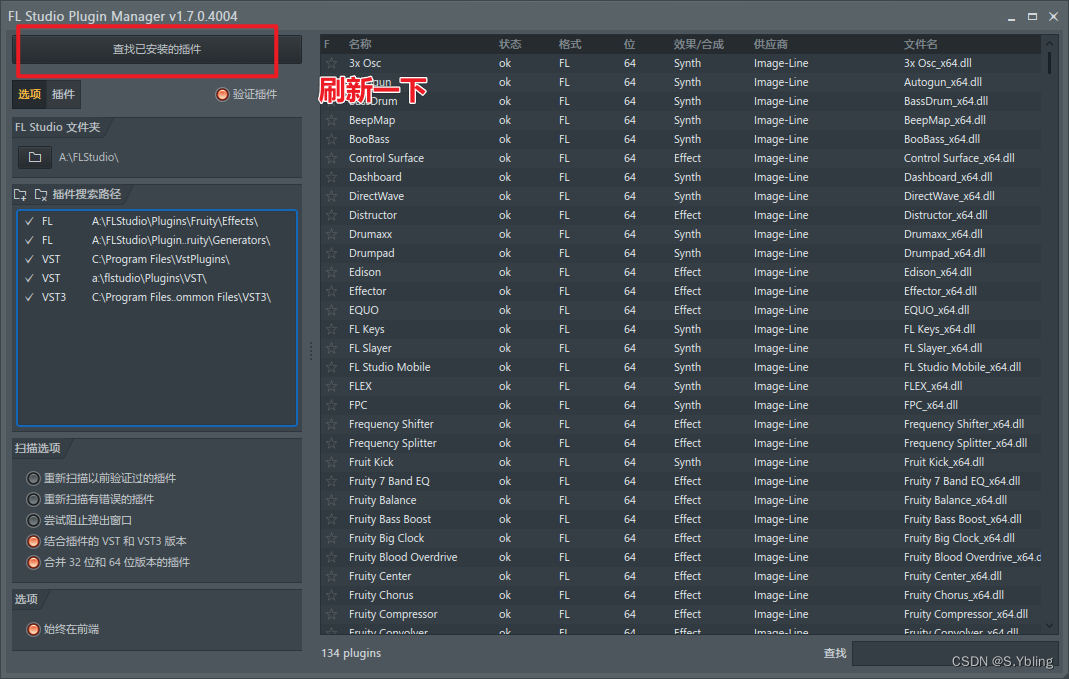The width and height of the screenshot is (1069, 679).
Task: Click add search path folder icon
Action: point(20,195)
